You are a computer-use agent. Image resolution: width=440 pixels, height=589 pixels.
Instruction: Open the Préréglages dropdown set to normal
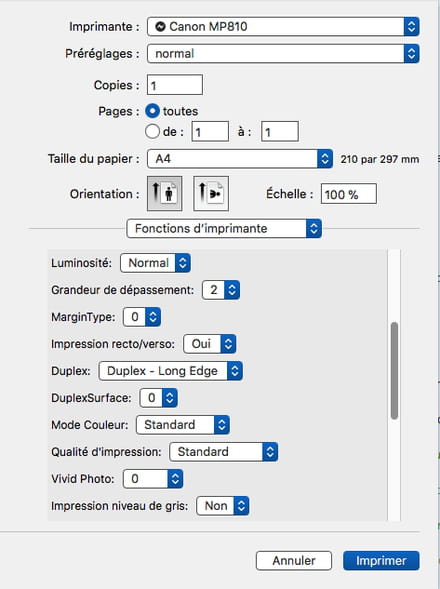click(x=283, y=54)
